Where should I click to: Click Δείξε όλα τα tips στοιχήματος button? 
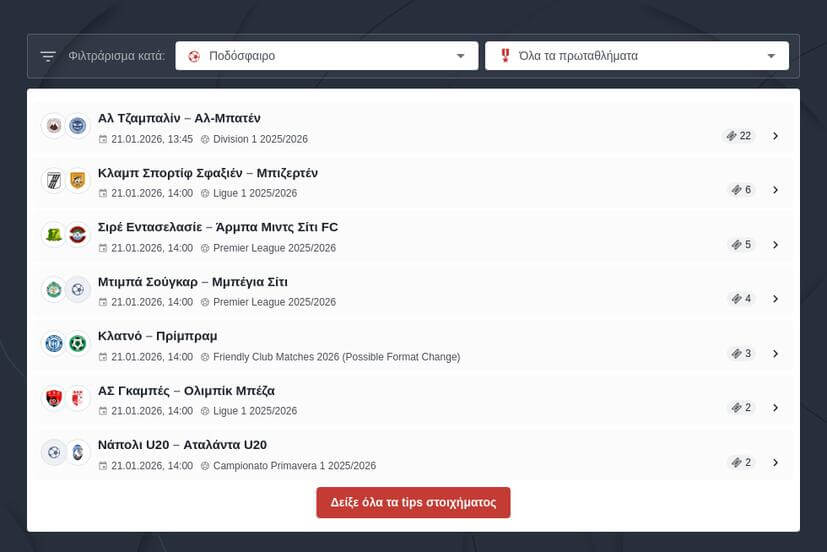[413, 502]
